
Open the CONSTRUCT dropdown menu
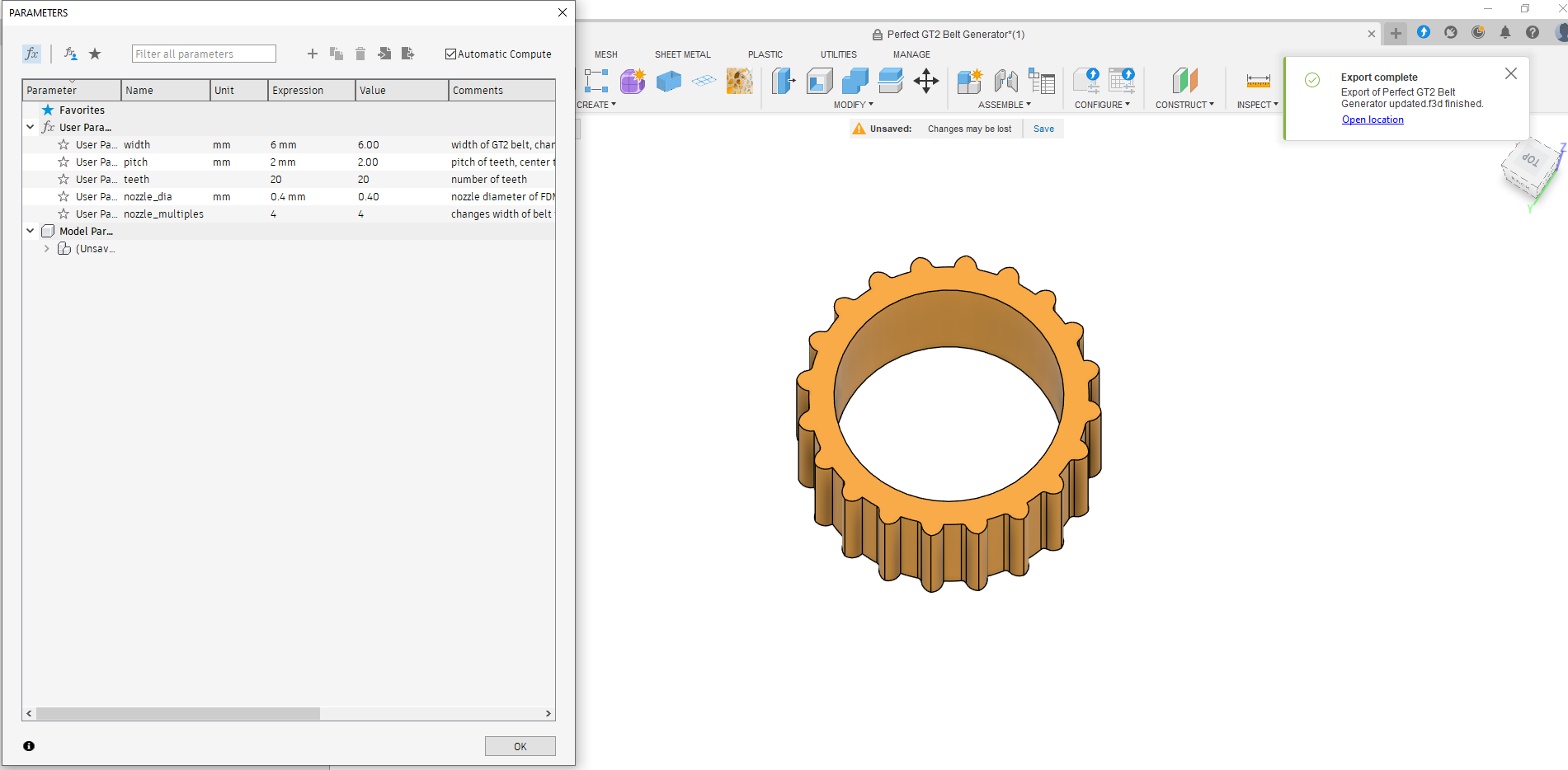click(1184, 105)
